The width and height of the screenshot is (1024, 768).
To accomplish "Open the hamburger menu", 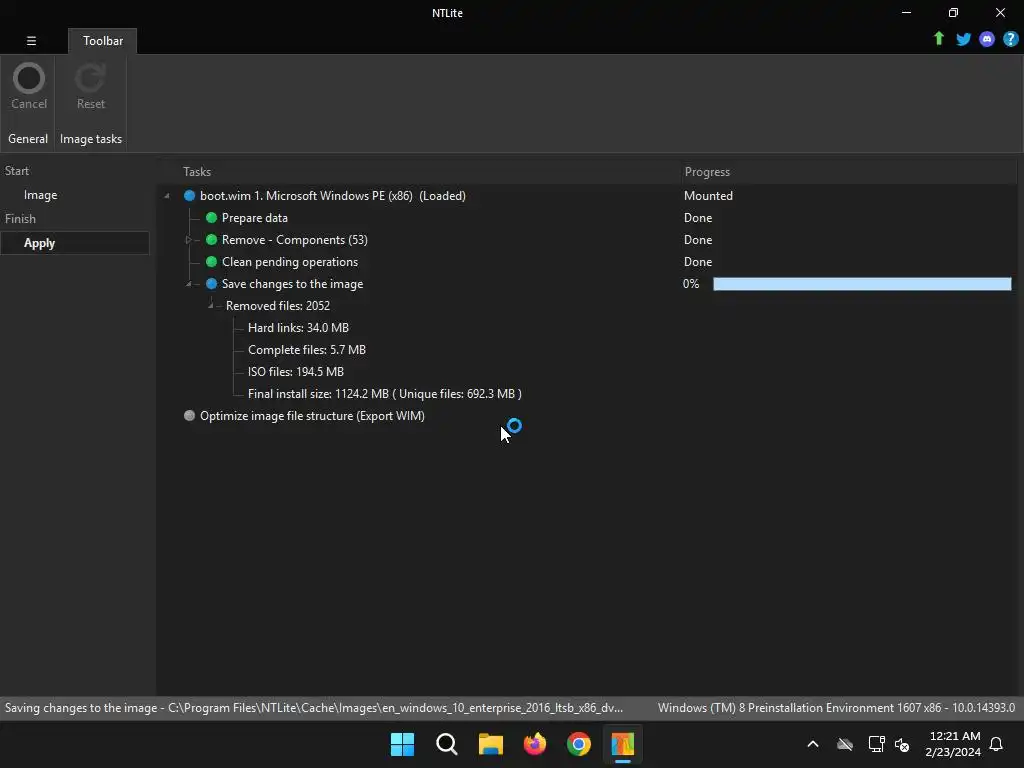I will point(31,40).
